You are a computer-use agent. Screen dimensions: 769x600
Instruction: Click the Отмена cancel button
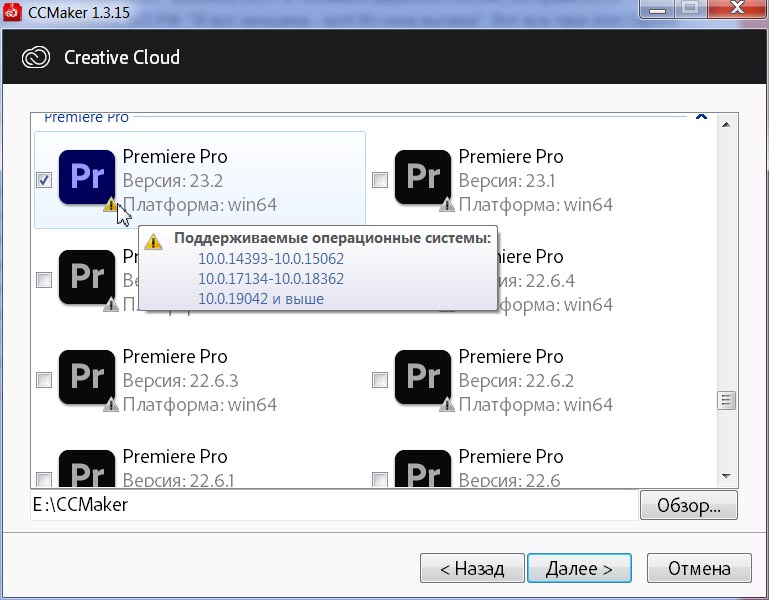[699, 568]
